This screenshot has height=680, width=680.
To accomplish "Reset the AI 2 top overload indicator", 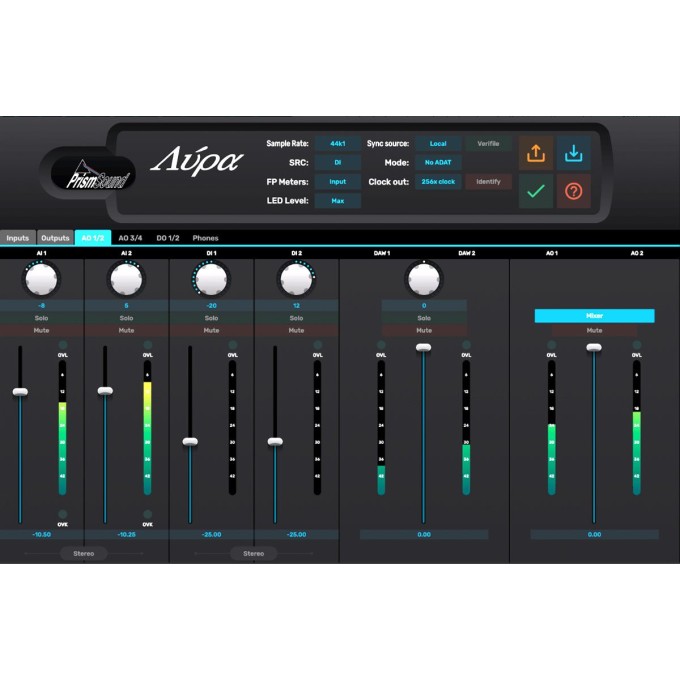I will pos(147,345).
